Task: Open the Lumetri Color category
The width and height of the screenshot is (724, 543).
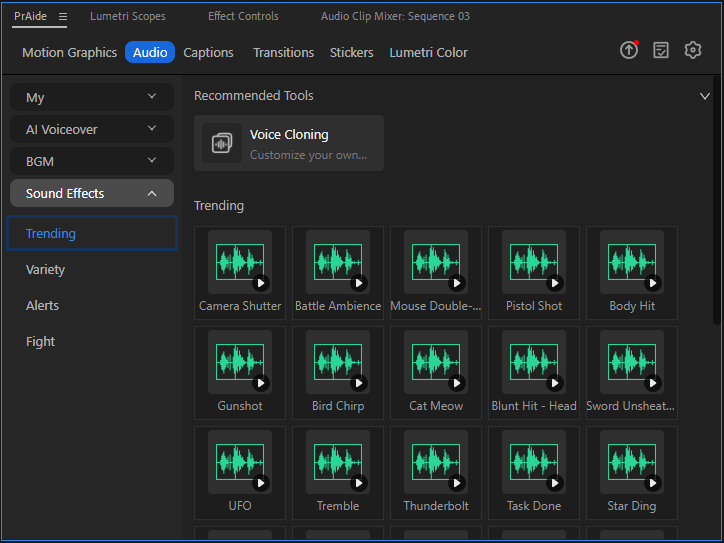Action: pos(428,52)
